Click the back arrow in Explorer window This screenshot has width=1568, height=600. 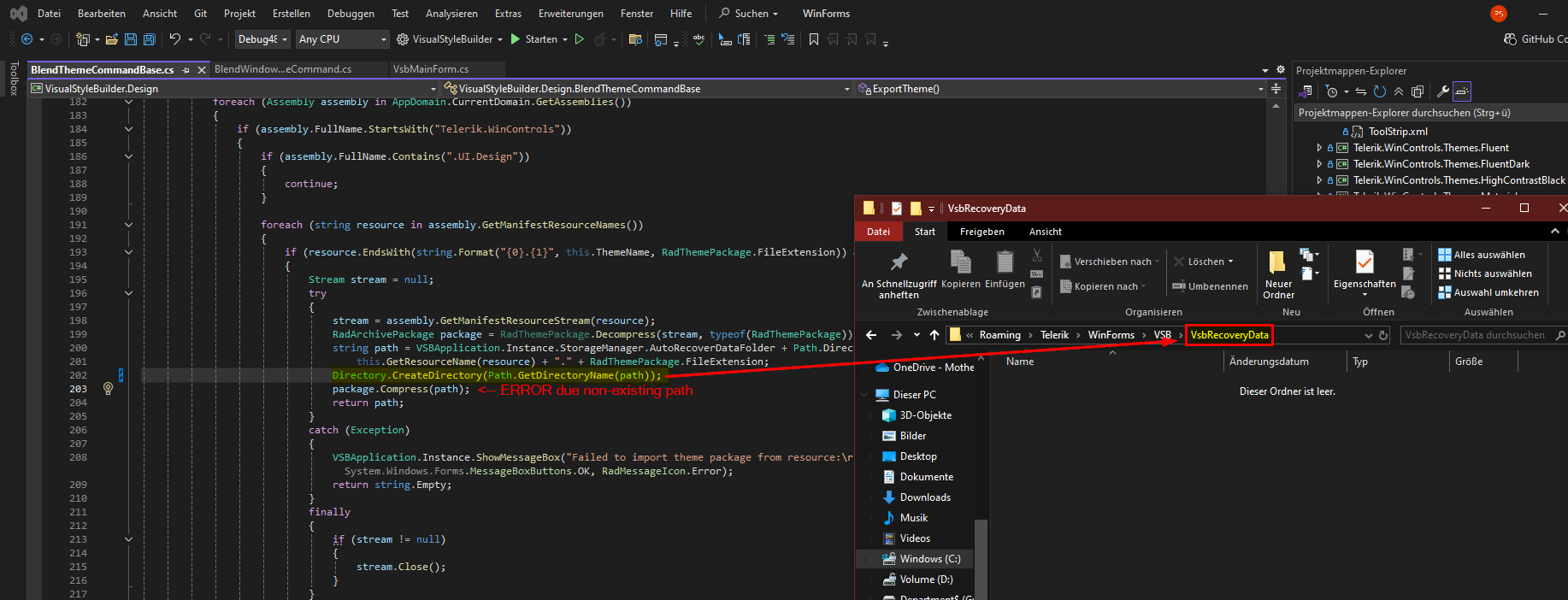coord(871,335)
